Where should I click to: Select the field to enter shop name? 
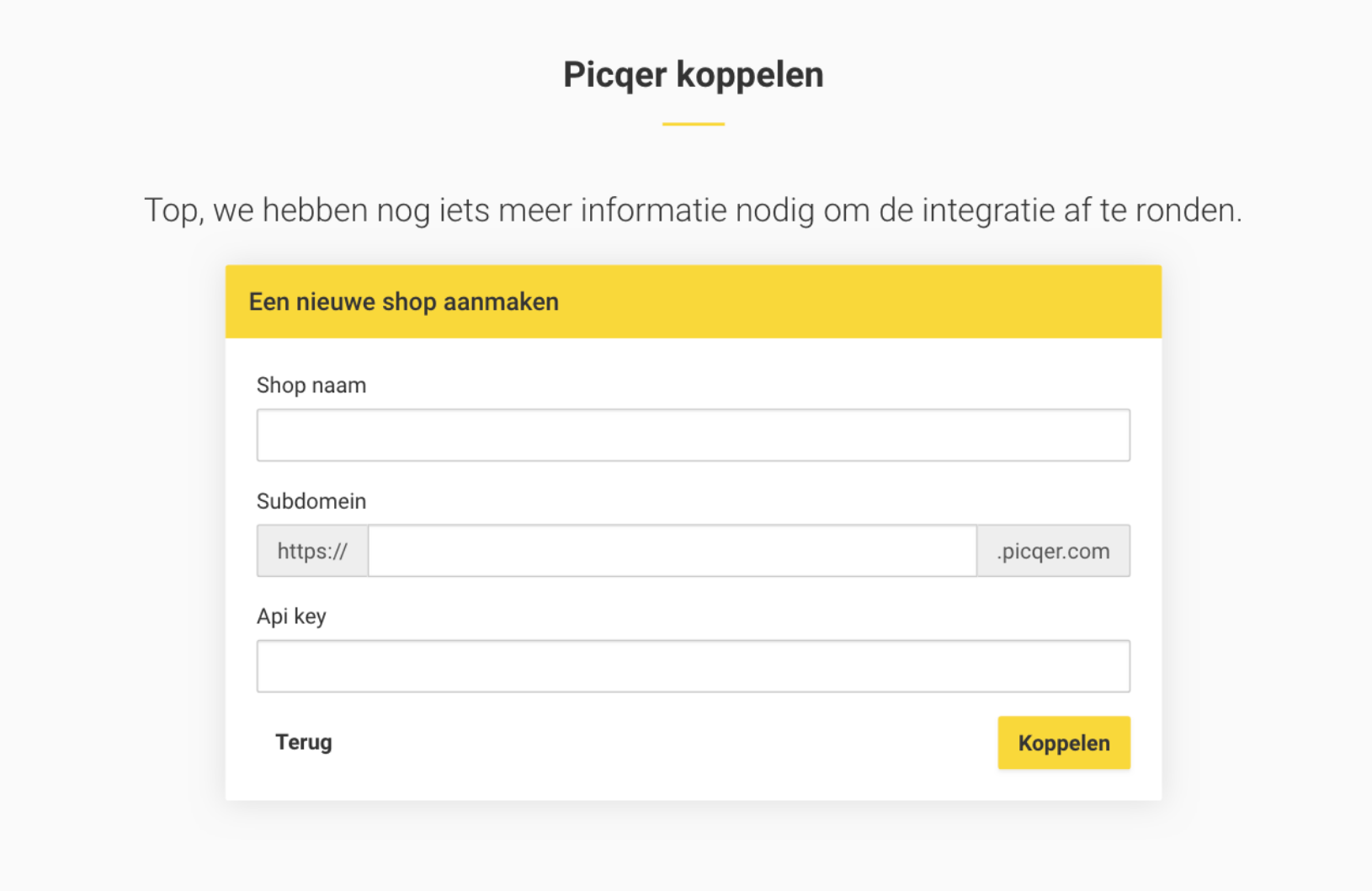coord(693,435)
